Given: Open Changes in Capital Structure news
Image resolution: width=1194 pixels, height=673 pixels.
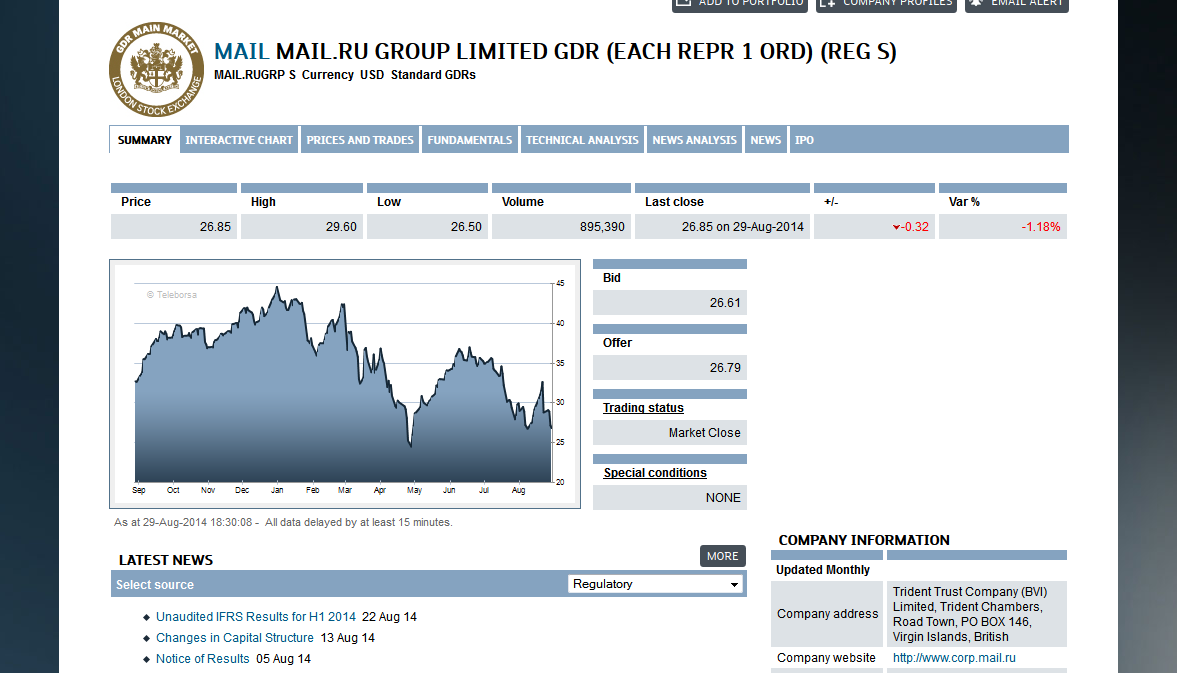Looking at the screenshot, I should coord(235,638).
